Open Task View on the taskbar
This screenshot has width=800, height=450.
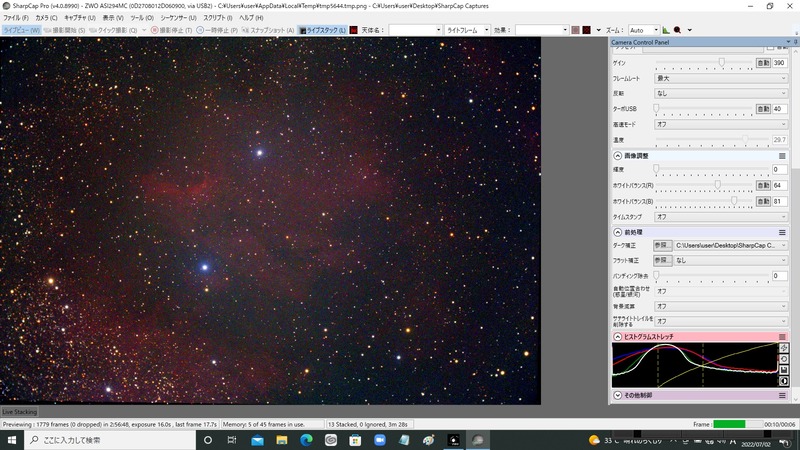[x=232, y=440]
